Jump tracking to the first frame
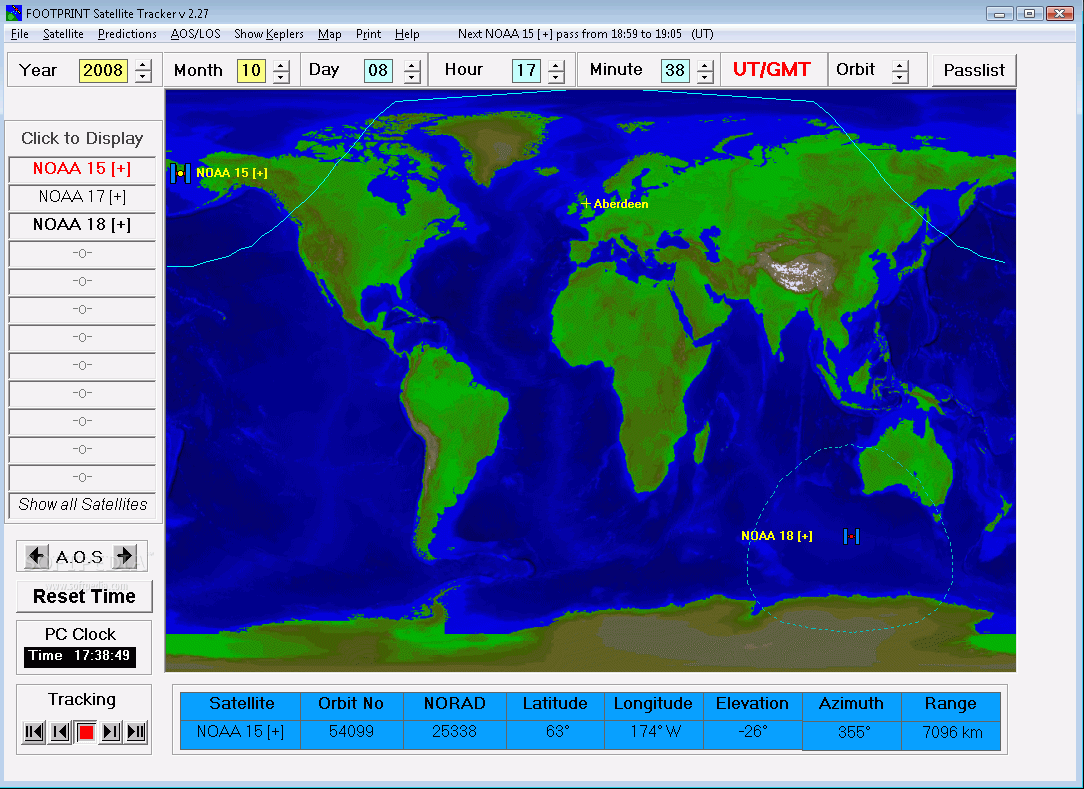1084x789 pixels. (x=34, y=732)
